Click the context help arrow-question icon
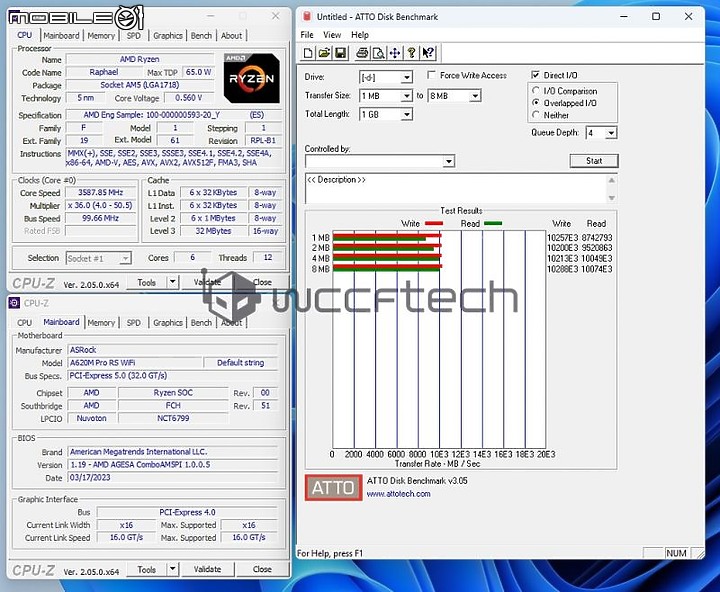The width and height of the screenshot is (720, 592). [x=428, y=53]
